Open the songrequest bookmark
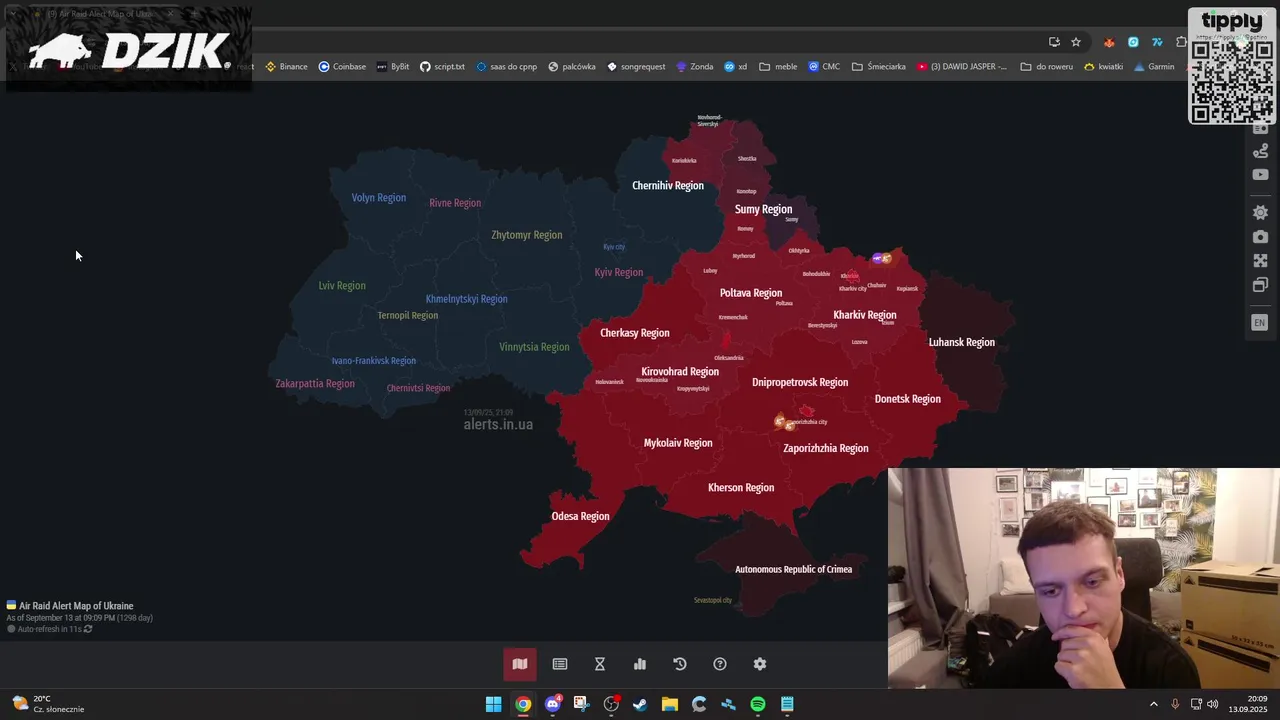Screen dimensions: 1280x720 tap(636, 67)
